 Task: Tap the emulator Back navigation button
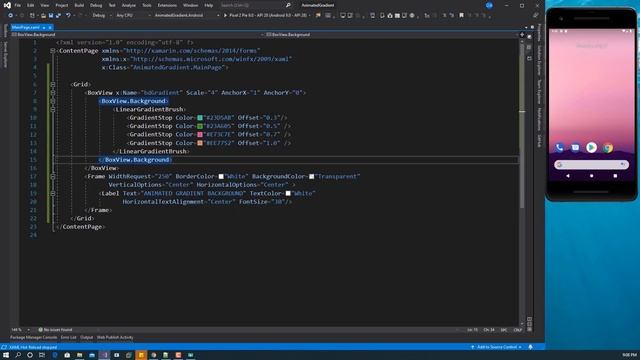tap(568, 176)
